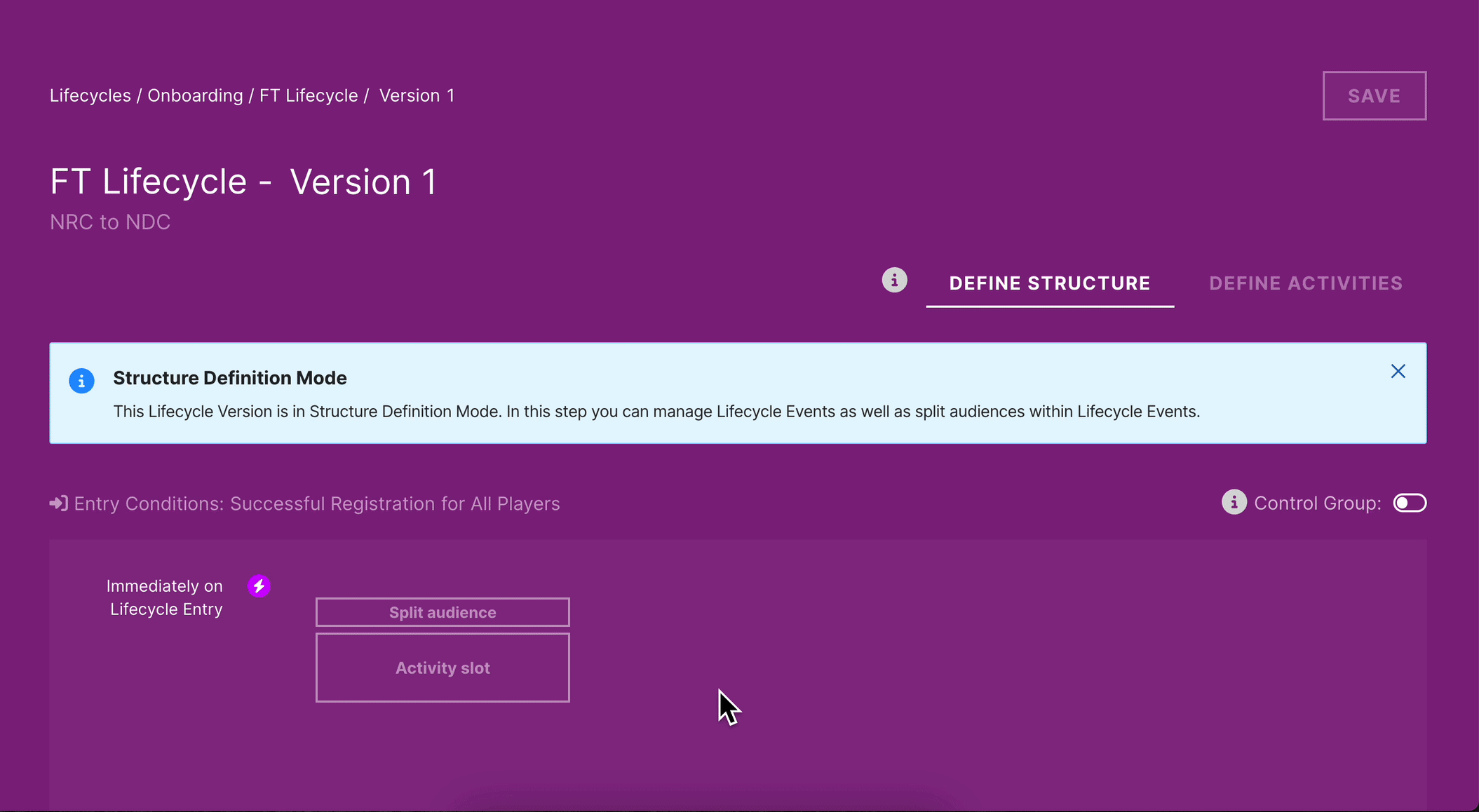Click Immediately on Lifecycle Entry label
Screen dimensions: 1479x812
click(x=166, y=597)
